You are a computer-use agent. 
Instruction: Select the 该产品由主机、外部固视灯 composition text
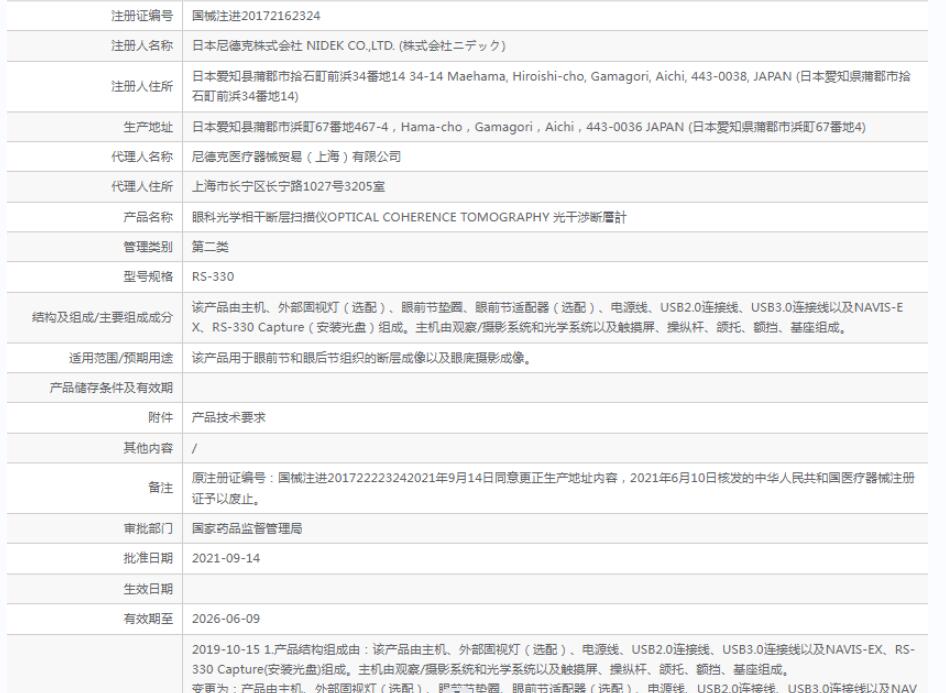click(x=547, y=317)
